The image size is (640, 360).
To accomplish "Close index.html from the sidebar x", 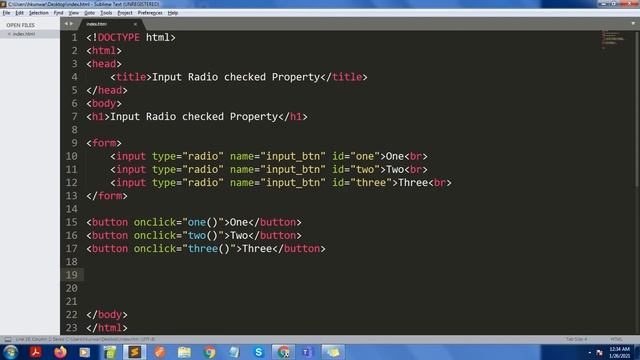I will 9,34.
